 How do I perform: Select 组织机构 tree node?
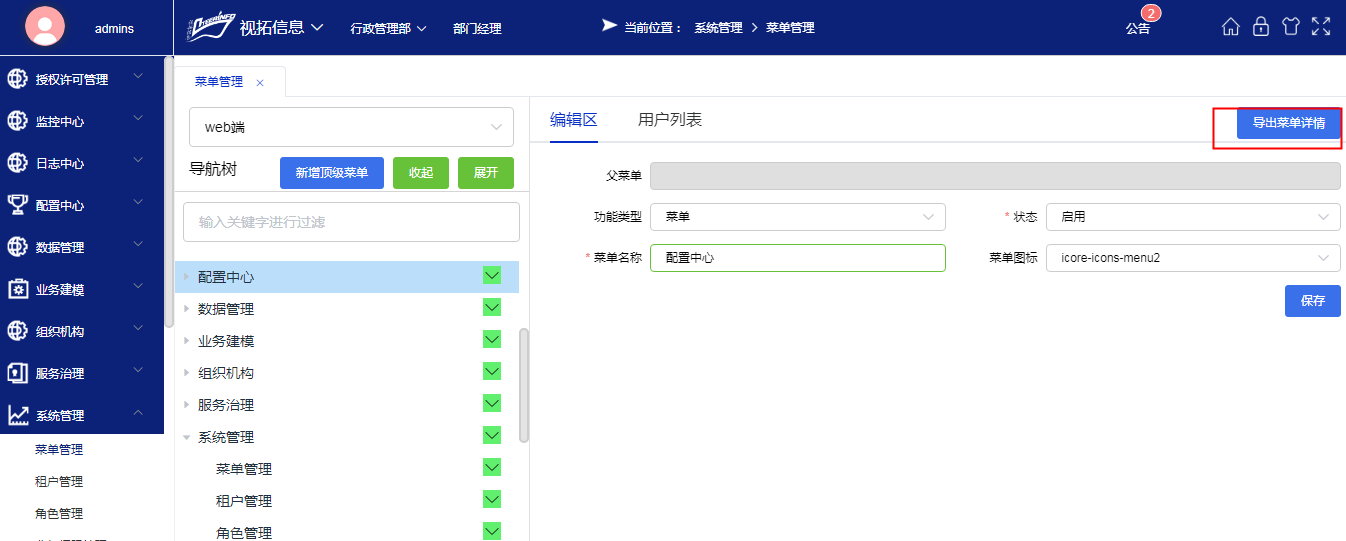click(x=226, y=373)
